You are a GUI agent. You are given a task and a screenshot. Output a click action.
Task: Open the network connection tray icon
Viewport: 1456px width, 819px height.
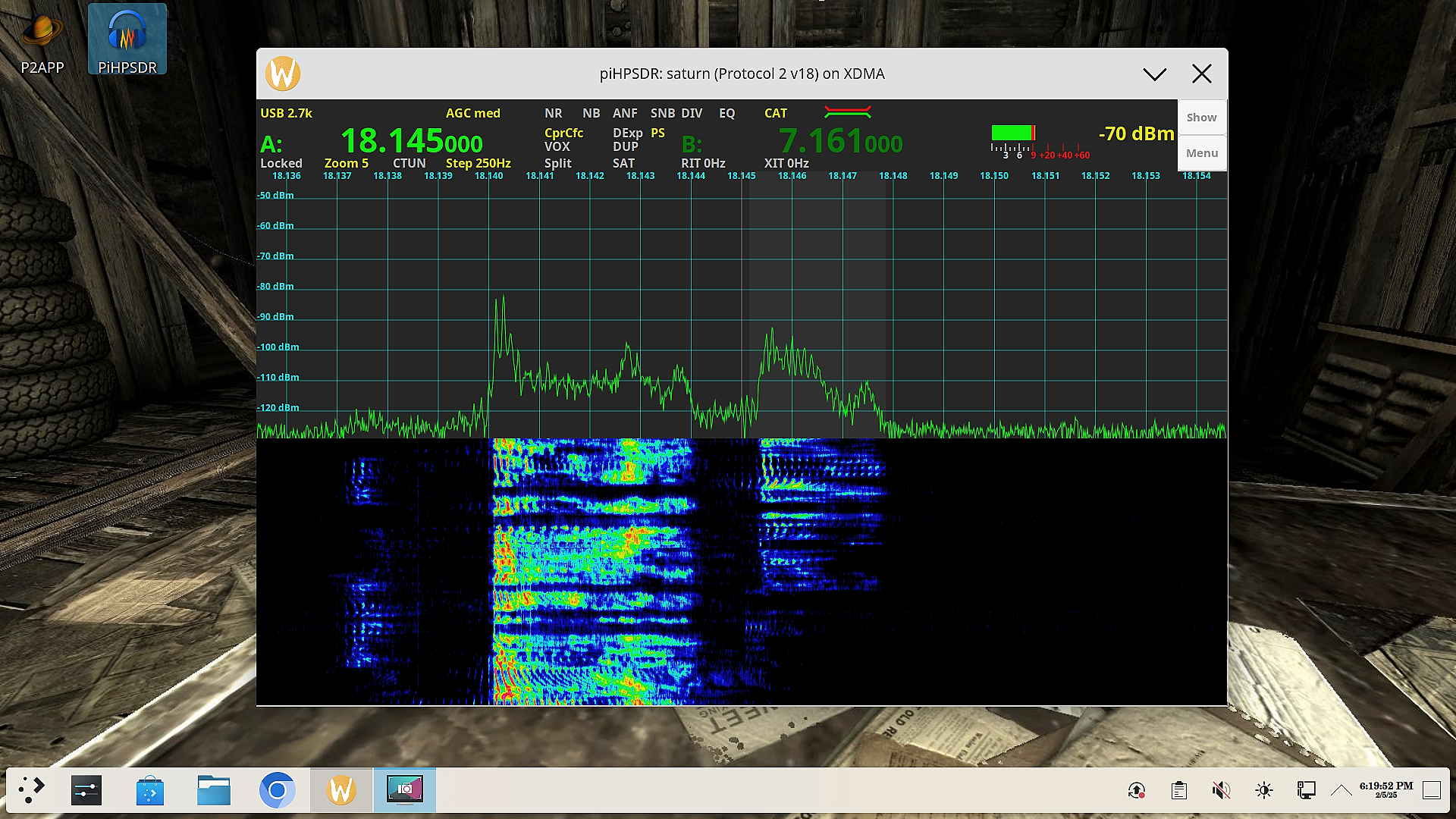(1306, 790)
